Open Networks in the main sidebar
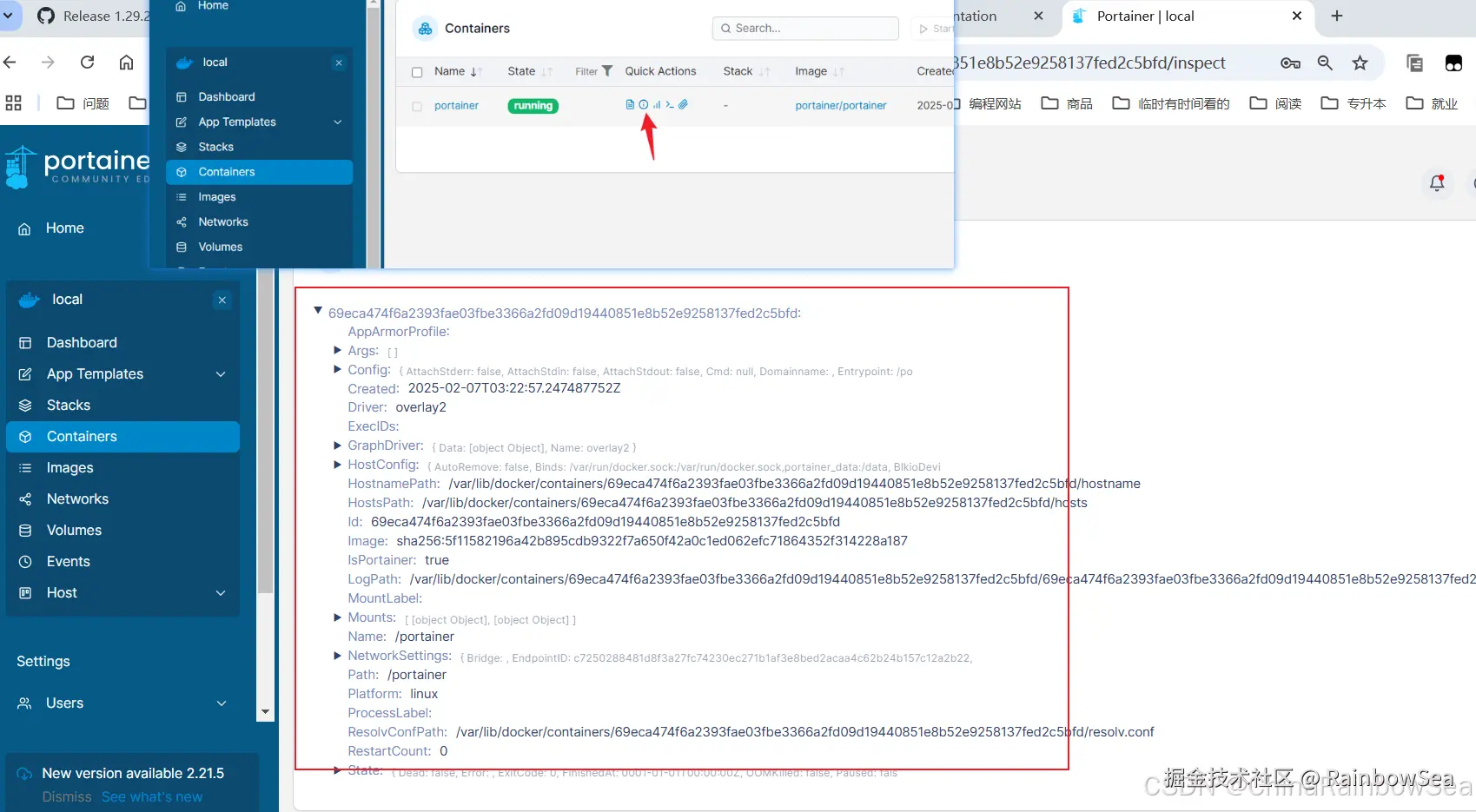The image size is (1476, 812). 122,499
